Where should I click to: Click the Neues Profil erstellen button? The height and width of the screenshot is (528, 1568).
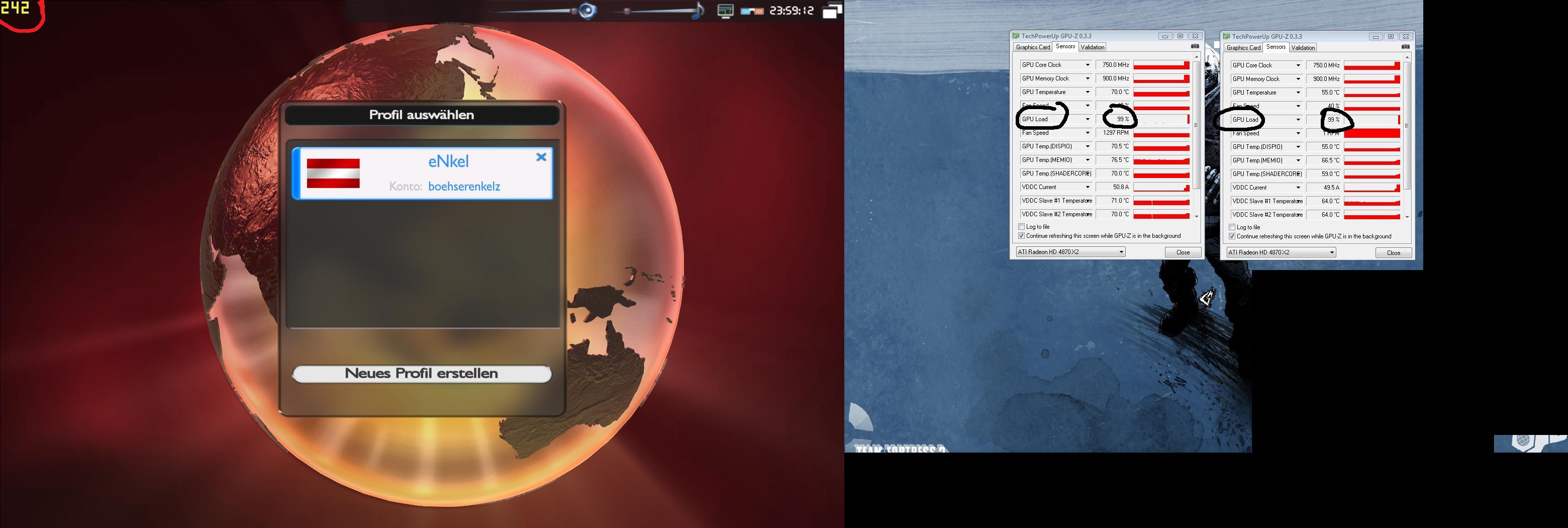tap(421, 374)
